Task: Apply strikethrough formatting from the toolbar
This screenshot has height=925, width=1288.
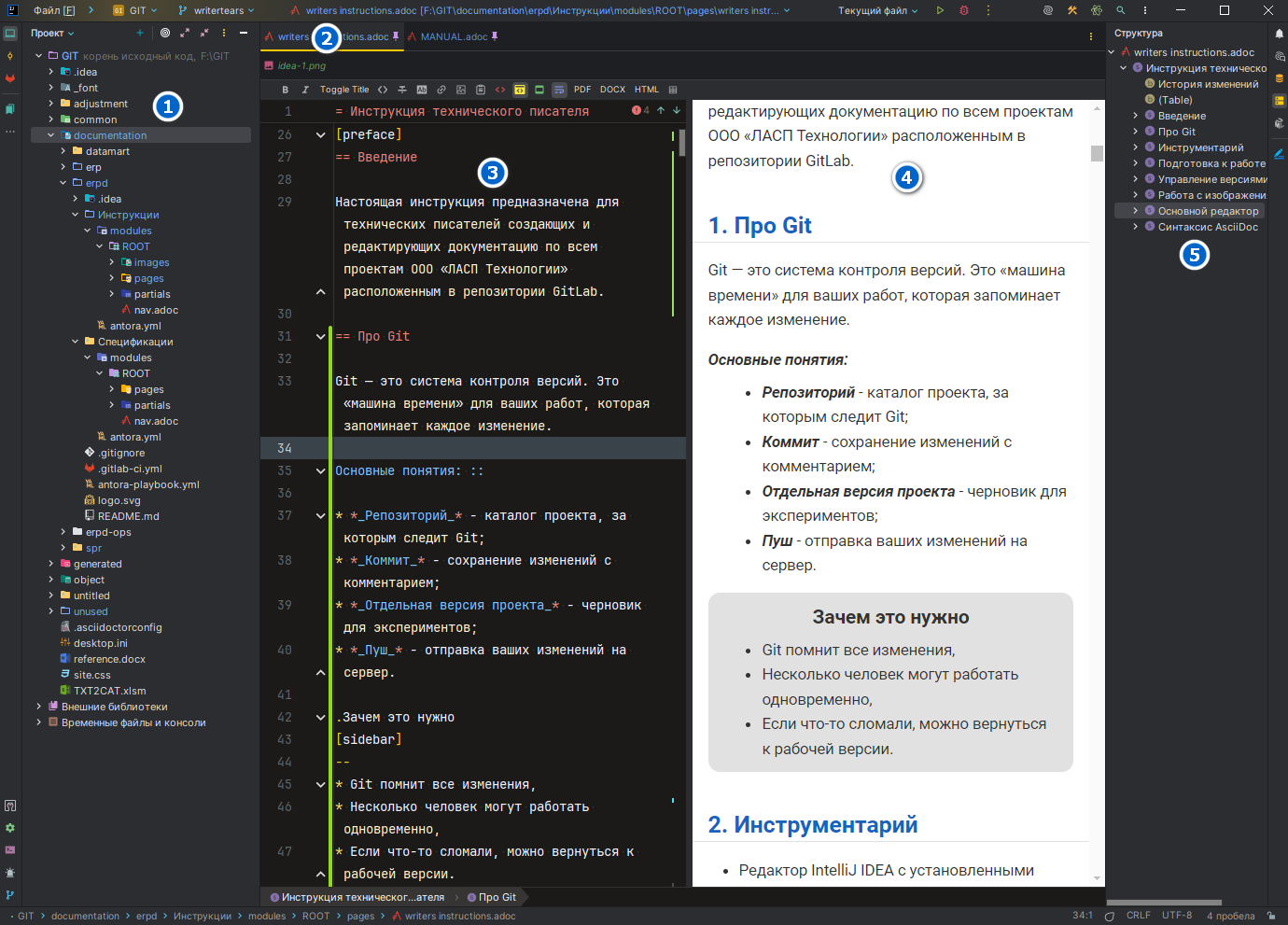Action: tap(402, 90)
